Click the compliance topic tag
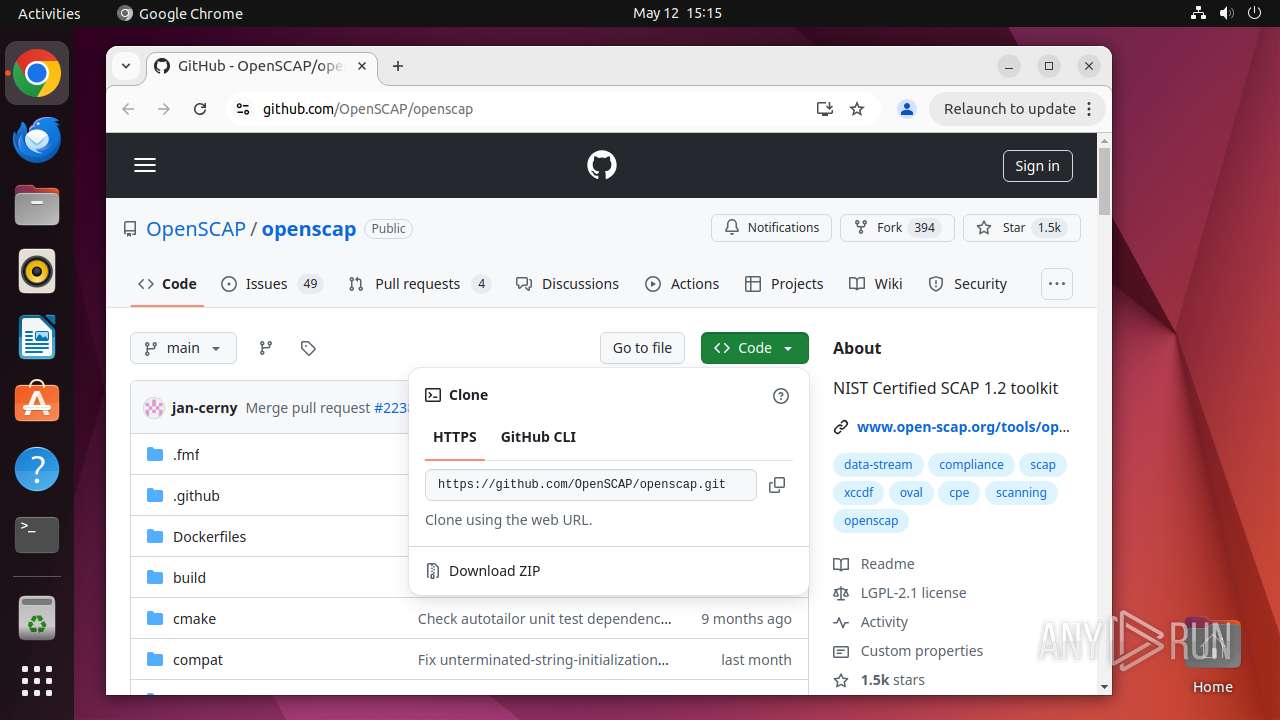1280x720 pixels. click(971, 465)
